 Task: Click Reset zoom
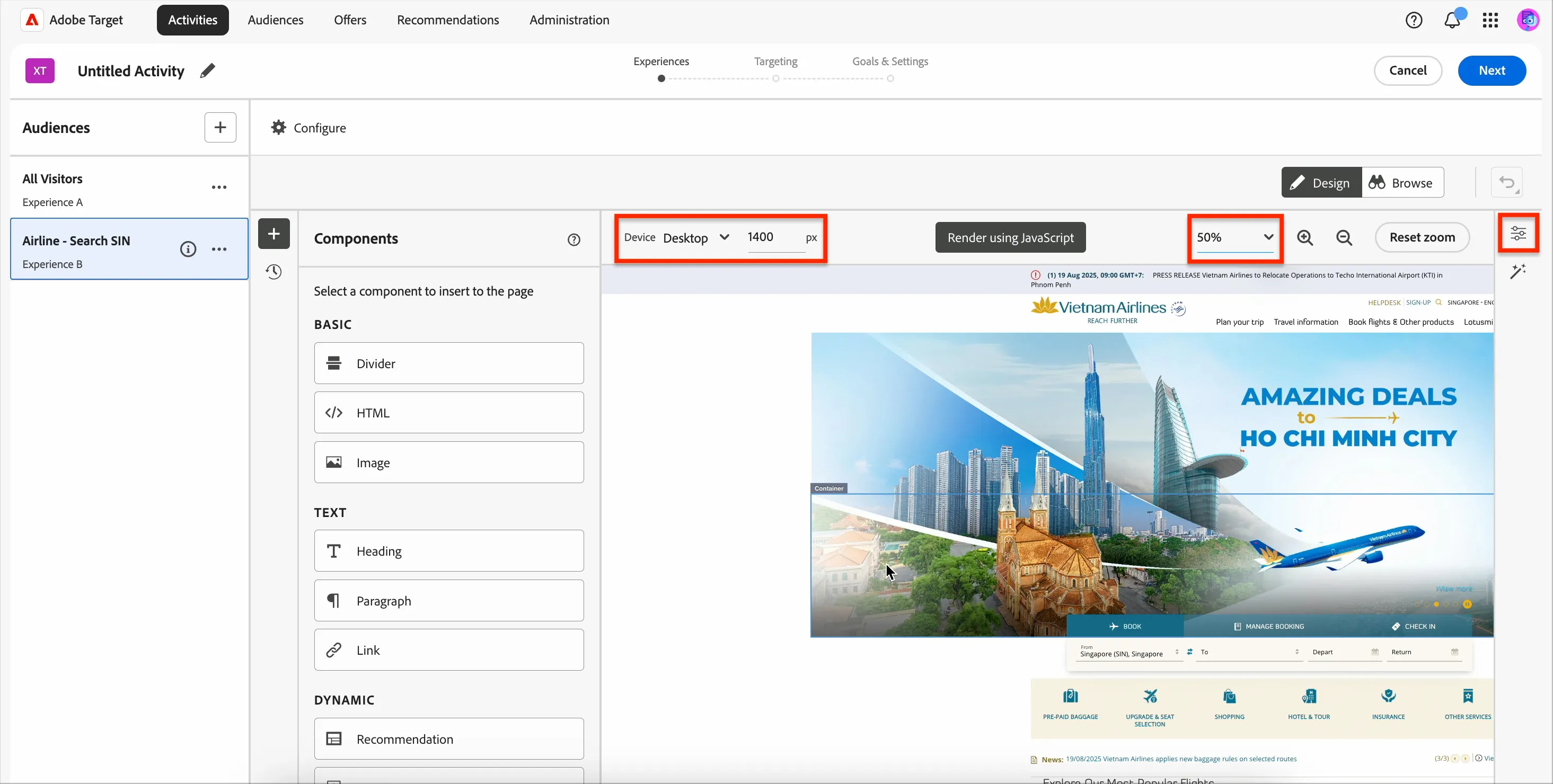click(1422, 237)
